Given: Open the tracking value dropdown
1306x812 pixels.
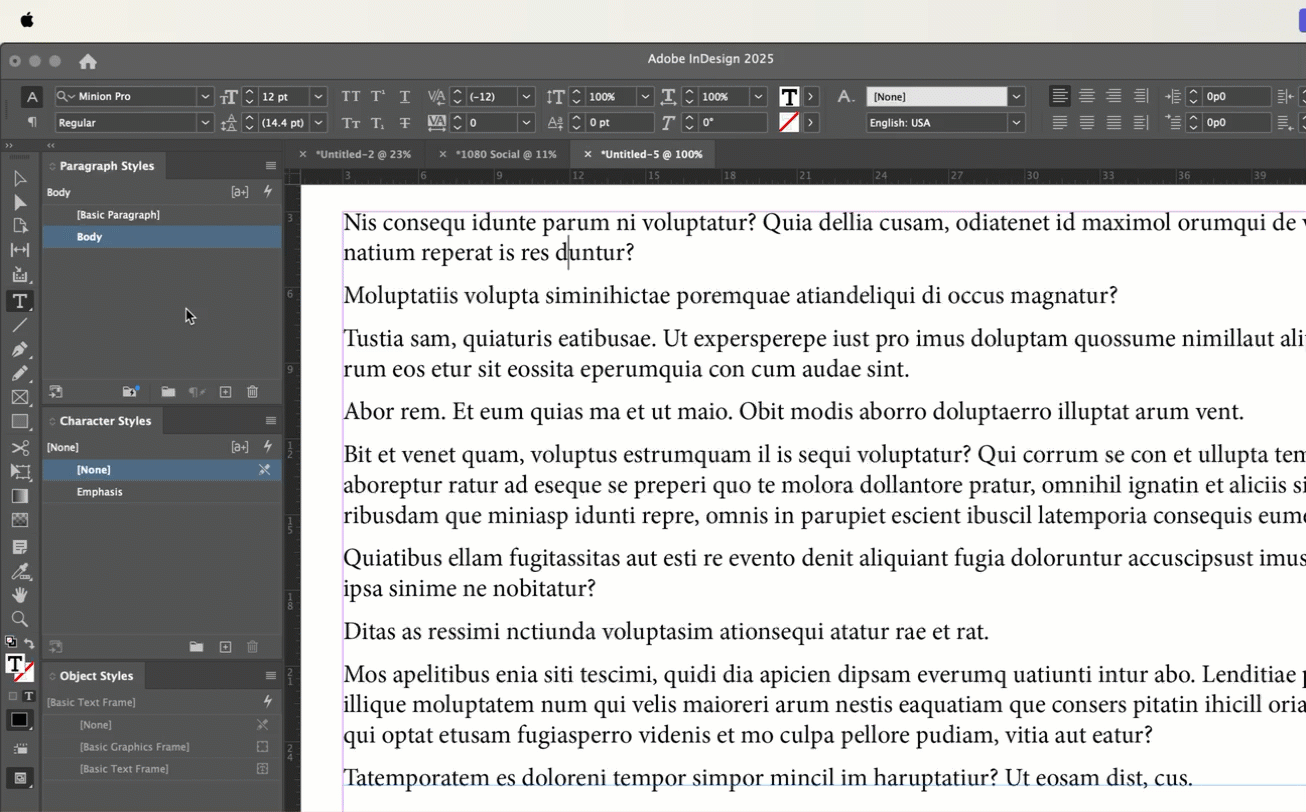Looking at the screenshot, I should pos(526,123).
